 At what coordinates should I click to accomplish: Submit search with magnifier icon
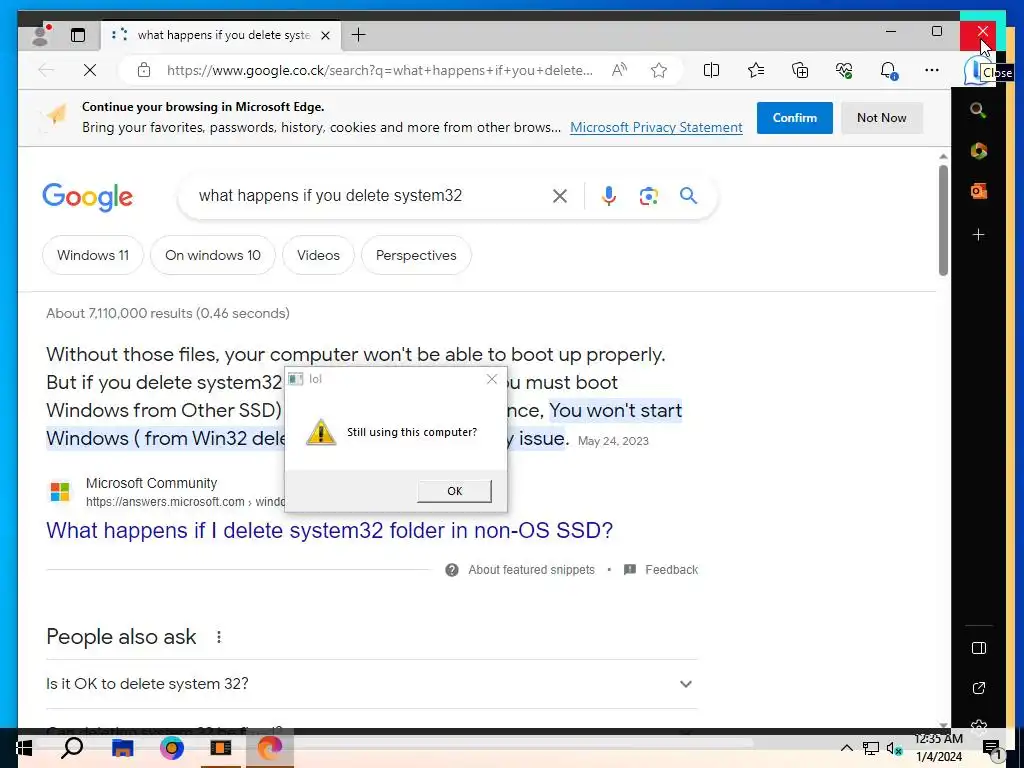pos(688,195)
